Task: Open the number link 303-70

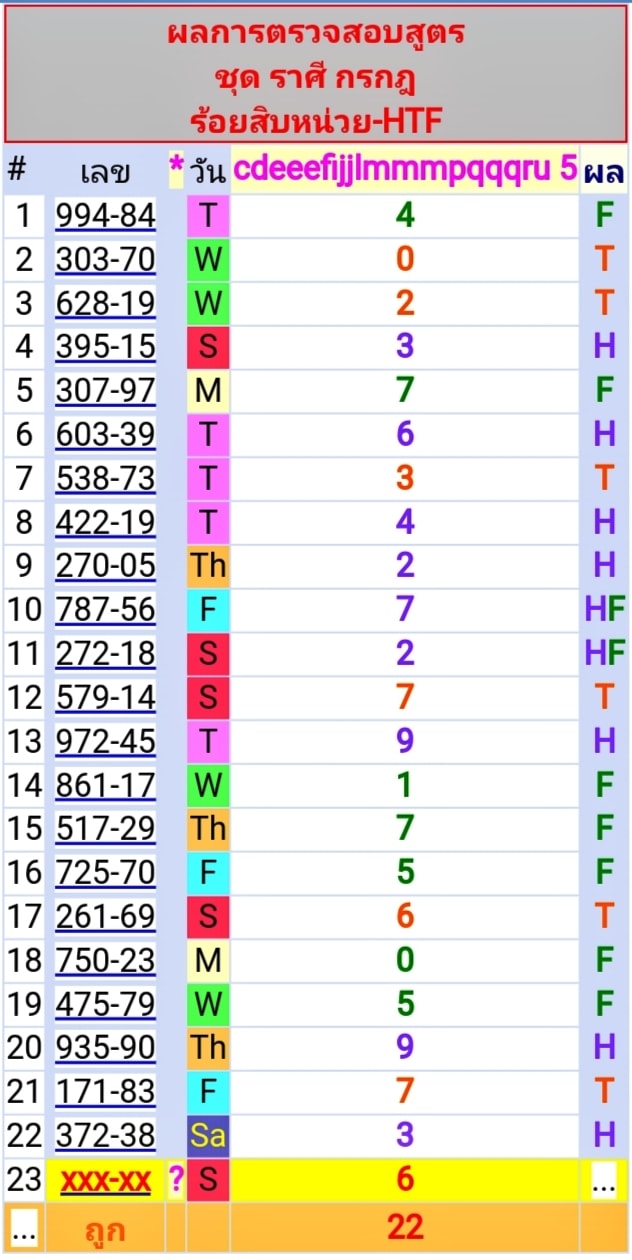Action: pos(105,260)
